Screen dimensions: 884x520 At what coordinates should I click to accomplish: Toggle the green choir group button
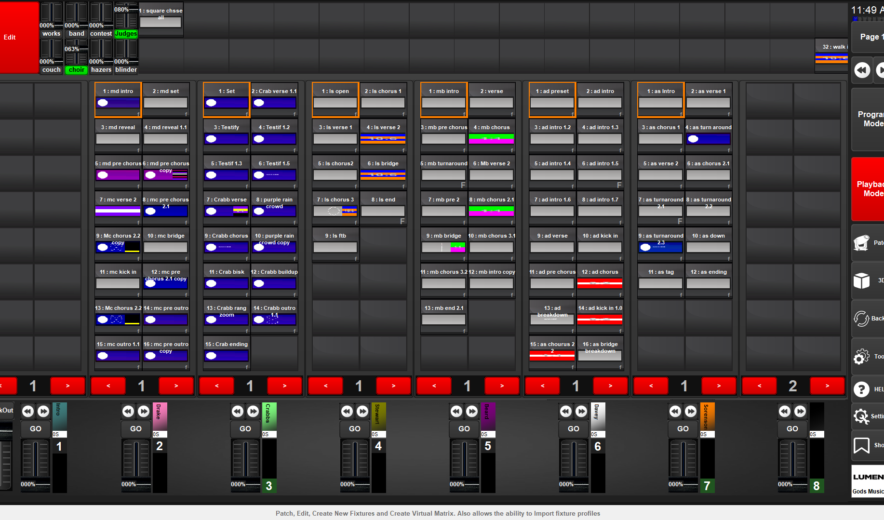point(76,69)
